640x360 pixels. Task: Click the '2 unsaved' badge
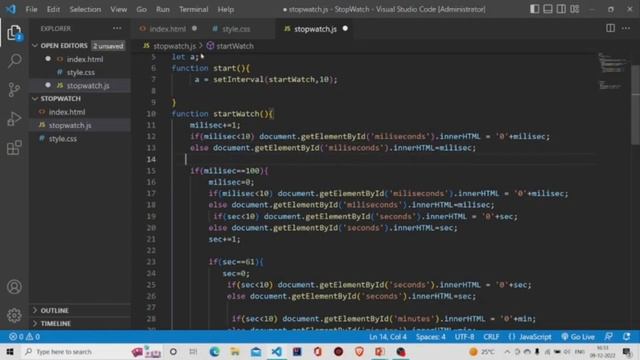(108, 46)
